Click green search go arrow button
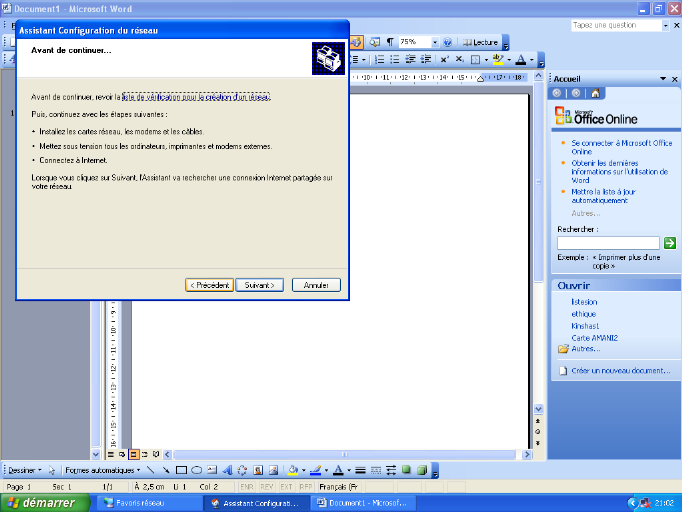This screenshot has height=512, width=682. pos(670,243)
